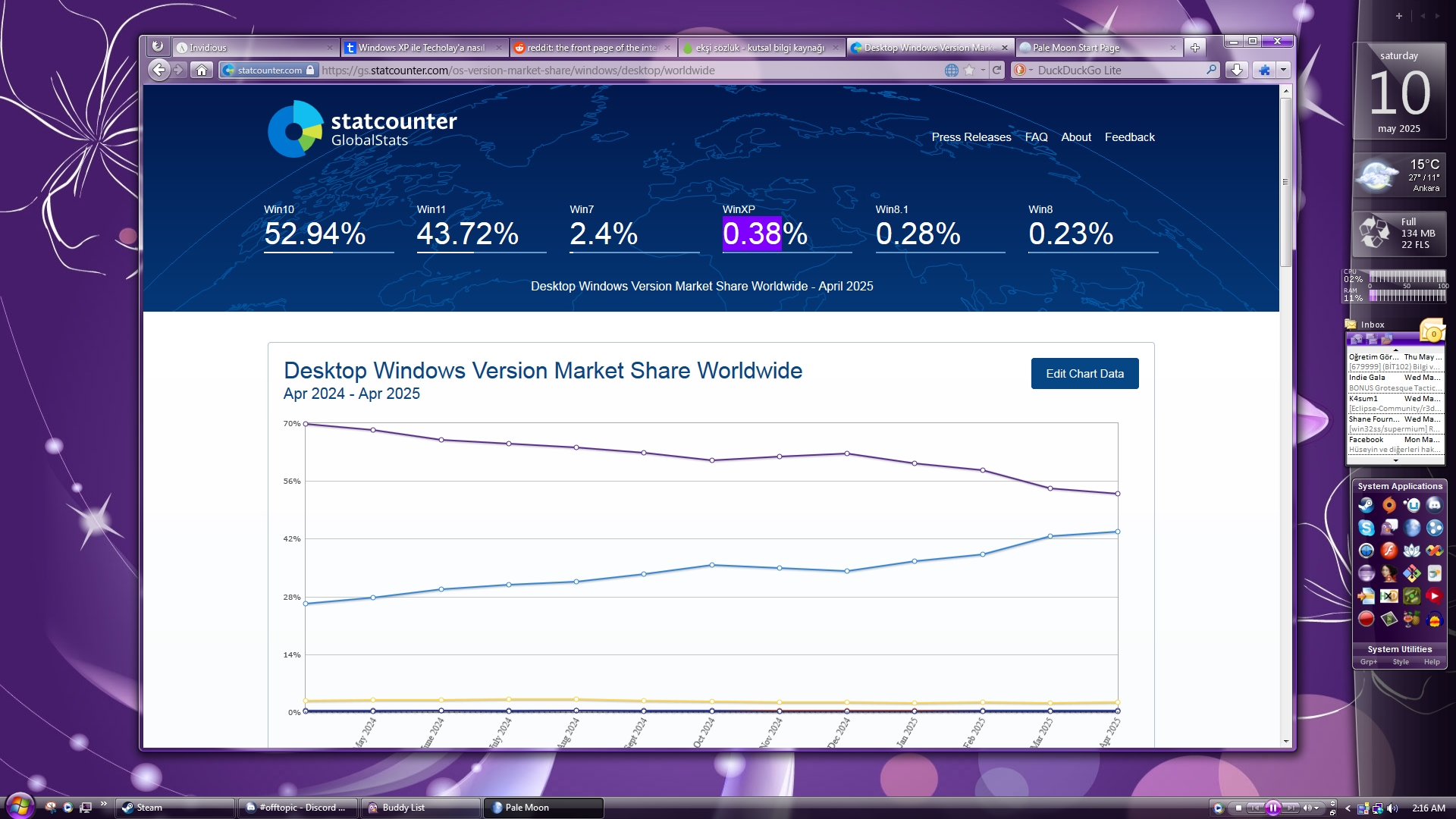Click the globe icon in the address bar
This screenshot has height=819, width=1456.
[x=951, y=70]
